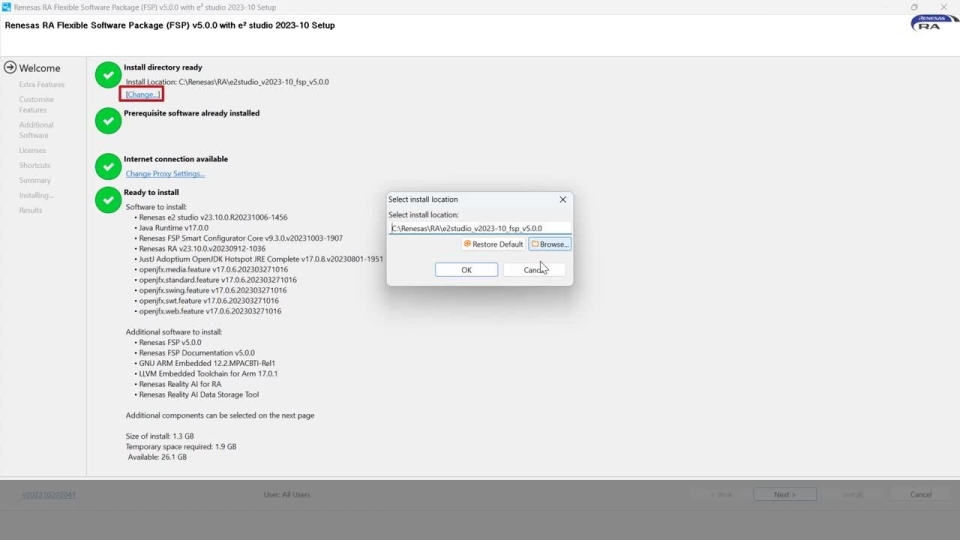Click 'openjfx.standard.feature' list entry
The width and height of the screenshot is (960, 540).
[217, 280]
